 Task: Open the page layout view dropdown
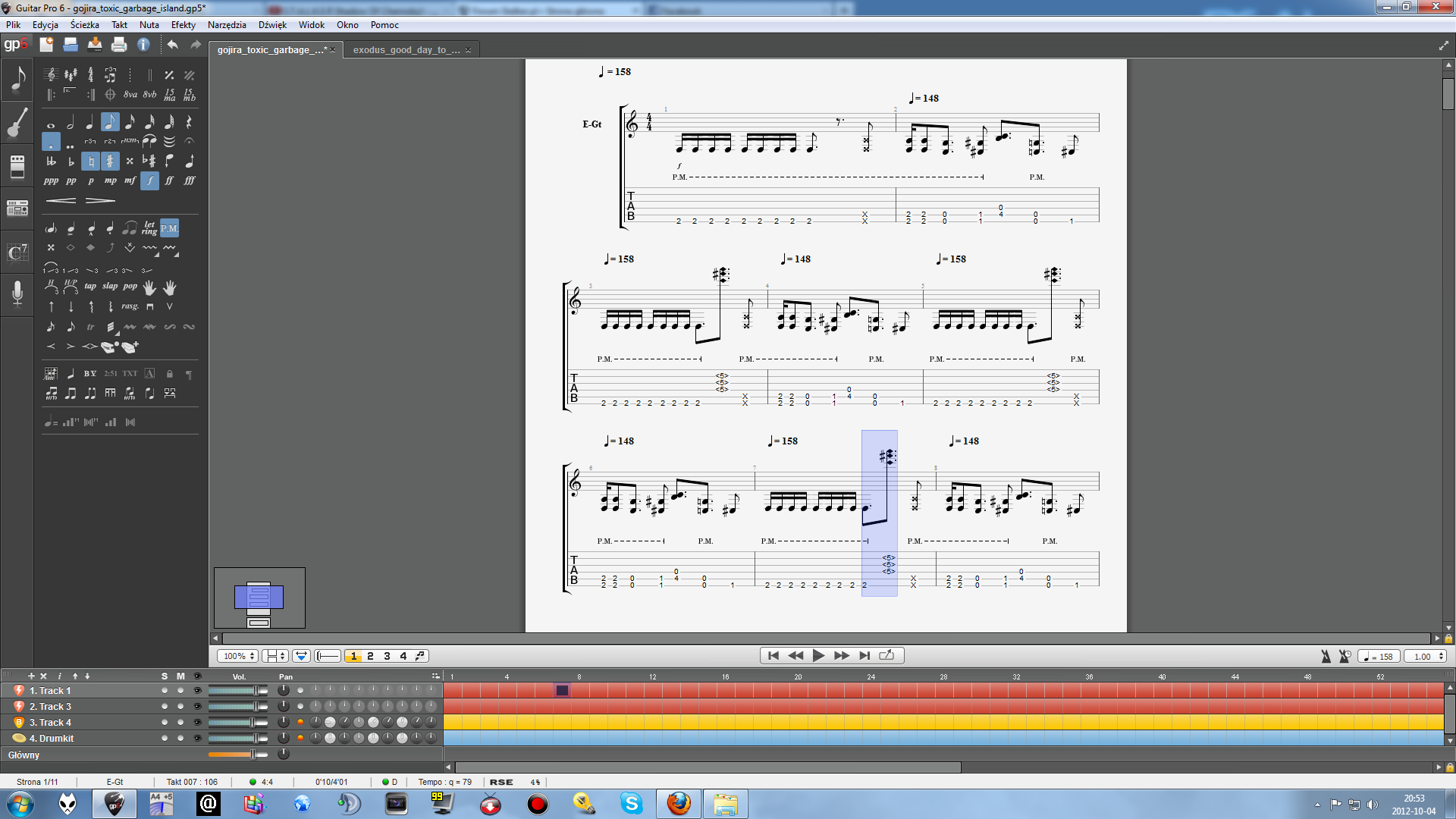275,657
